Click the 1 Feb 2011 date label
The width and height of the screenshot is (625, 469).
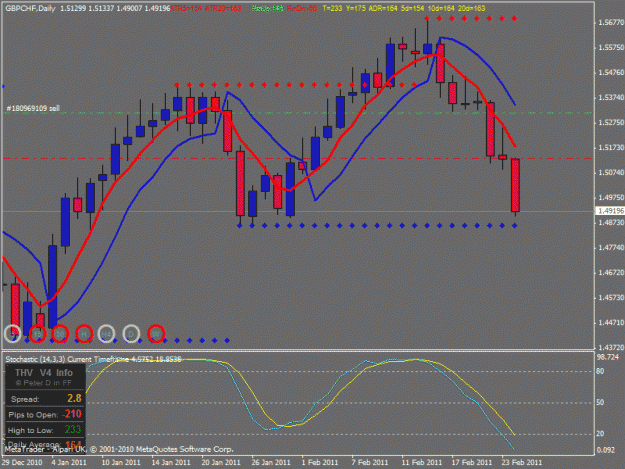(x=320, y=462)
